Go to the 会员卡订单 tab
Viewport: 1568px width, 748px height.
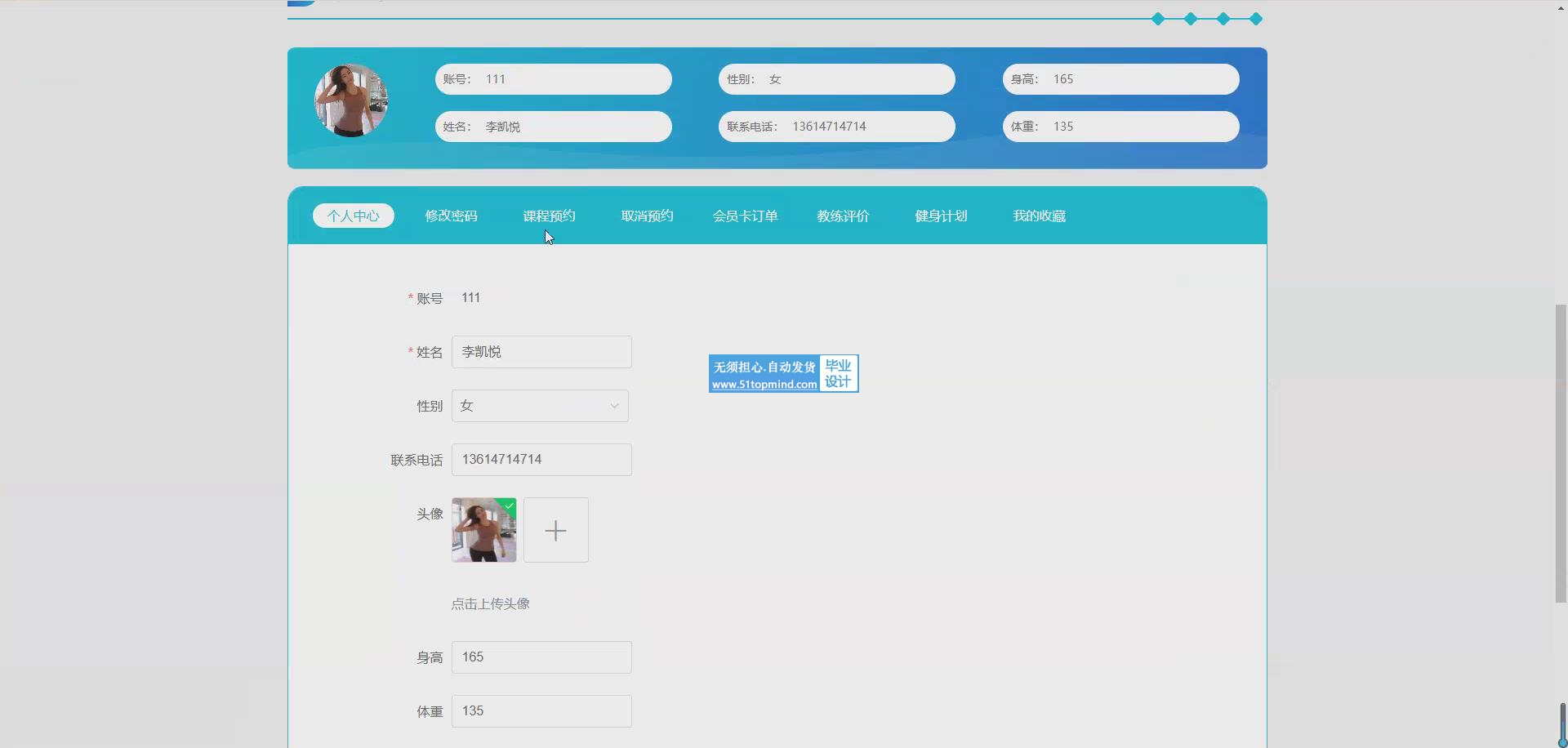[x=745, y=216]
